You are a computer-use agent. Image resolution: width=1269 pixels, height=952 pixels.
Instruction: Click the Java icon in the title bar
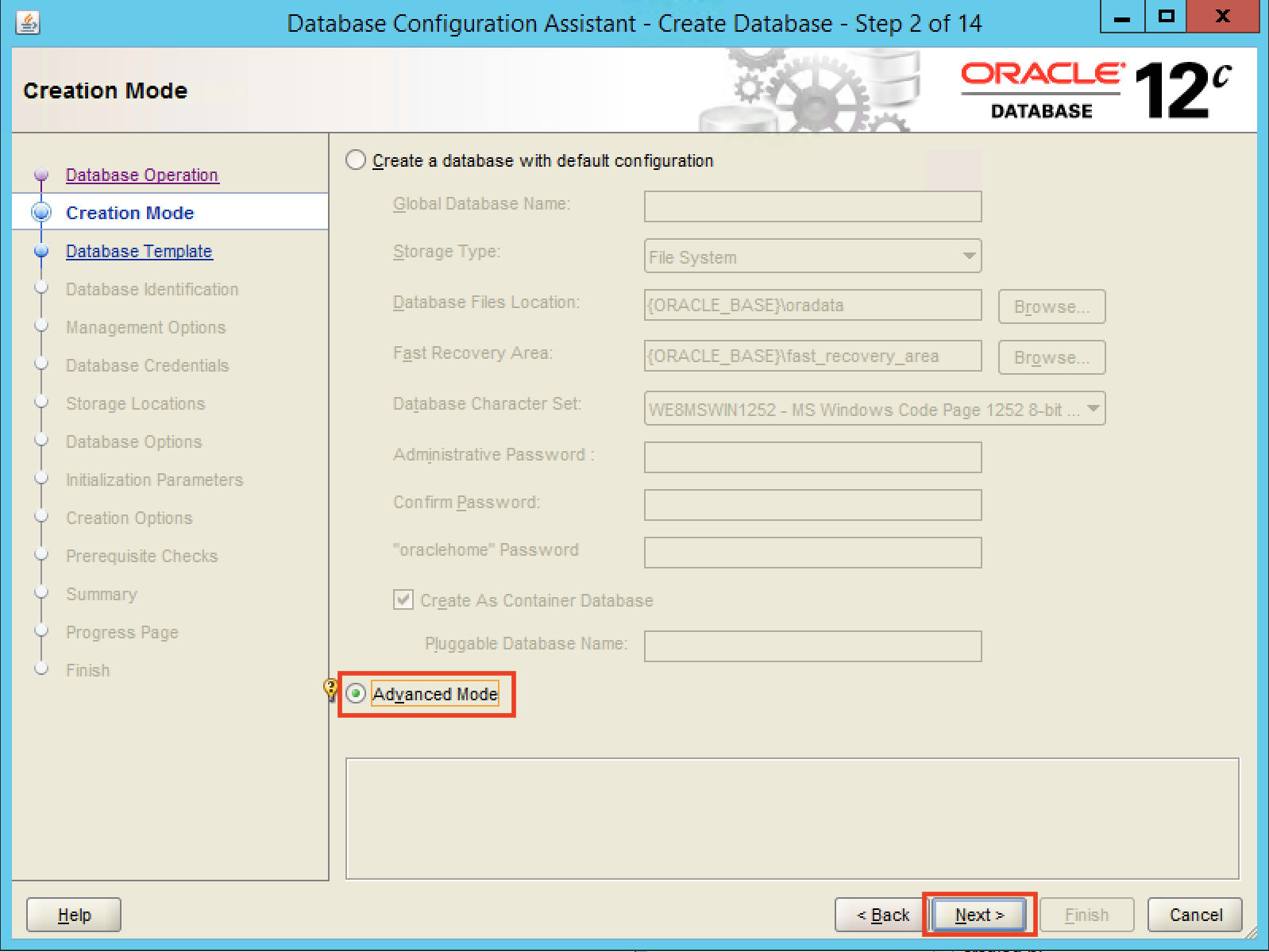click(x=28, y=23)
